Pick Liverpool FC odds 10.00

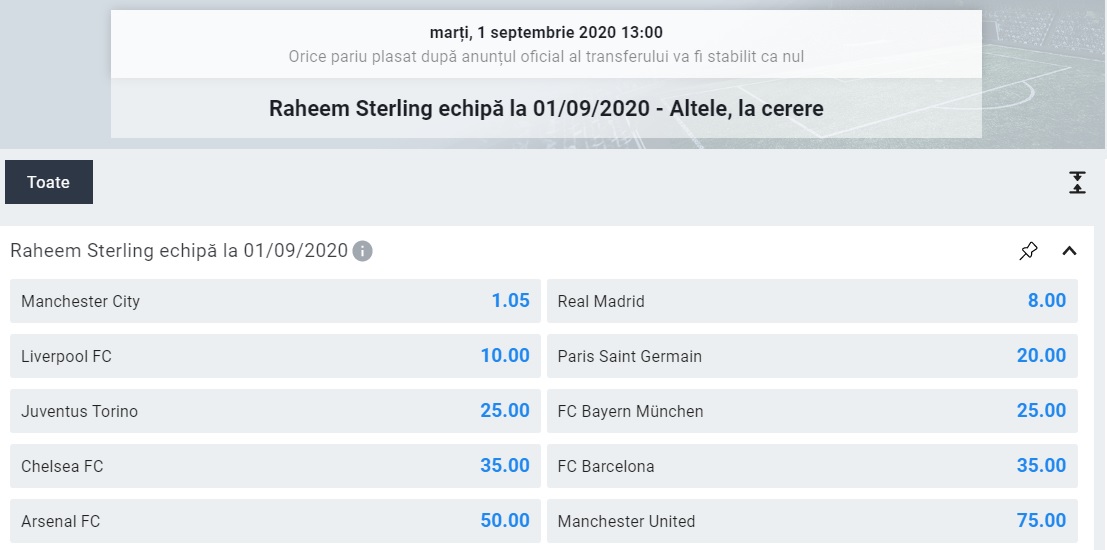click(x=275, y=356)
